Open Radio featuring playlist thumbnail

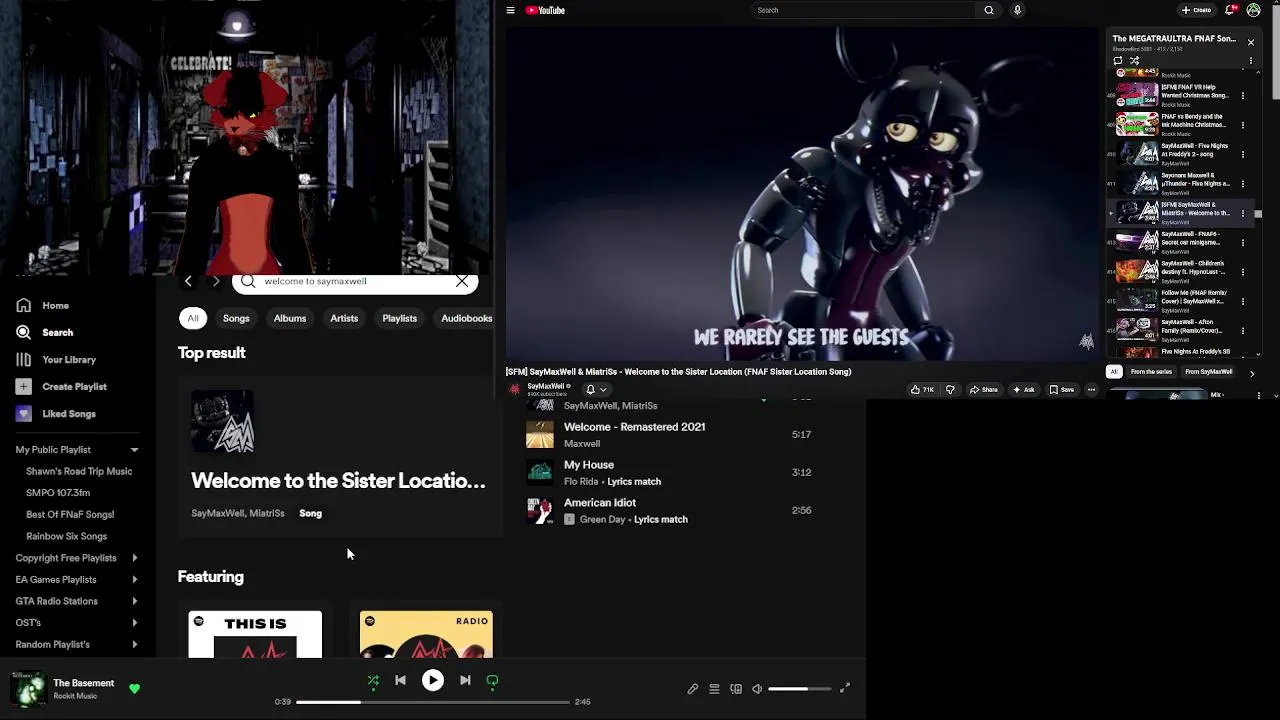426,634
